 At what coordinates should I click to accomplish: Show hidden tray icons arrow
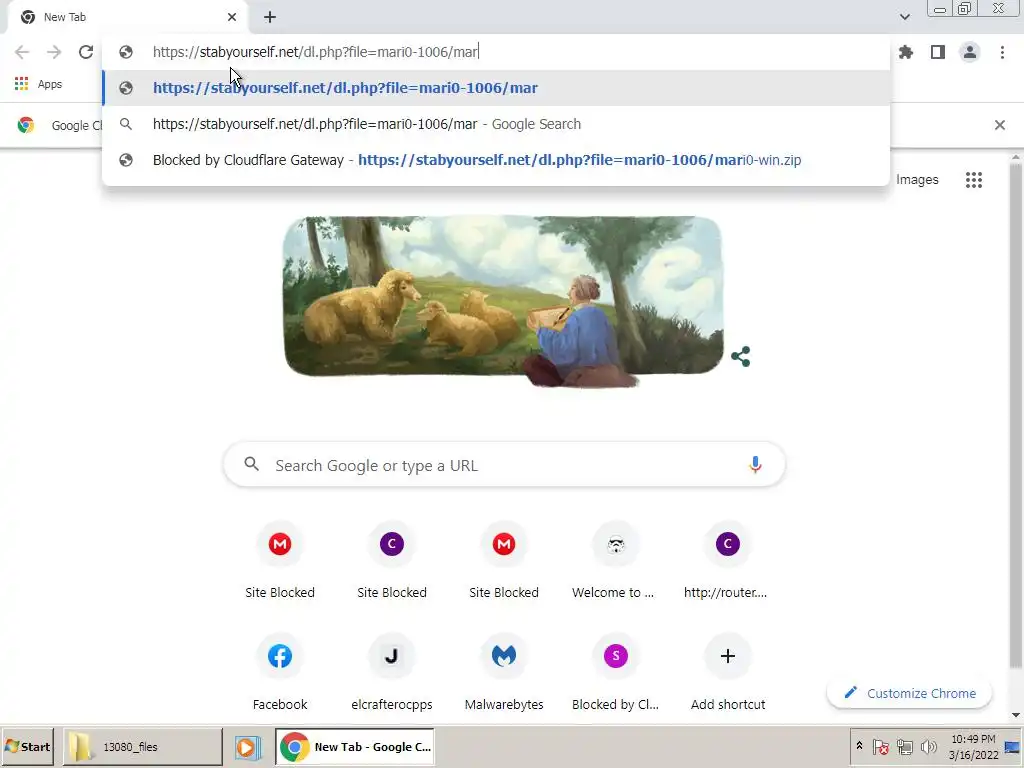pos(859,746)
